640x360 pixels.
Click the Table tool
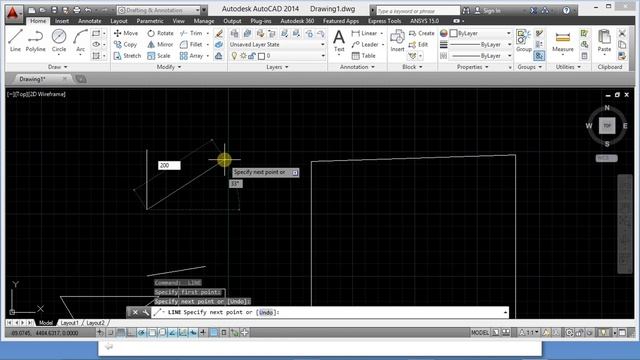(x=363, y=56)
